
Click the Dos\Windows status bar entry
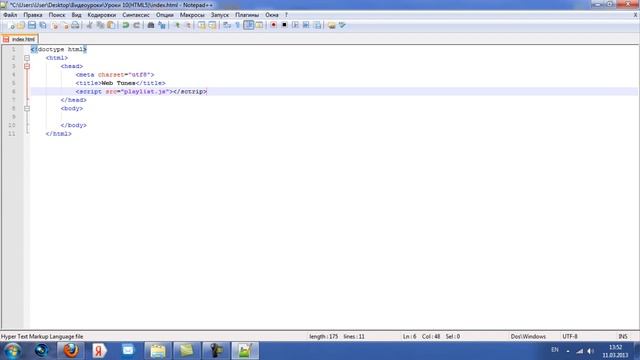click(528, 337)
